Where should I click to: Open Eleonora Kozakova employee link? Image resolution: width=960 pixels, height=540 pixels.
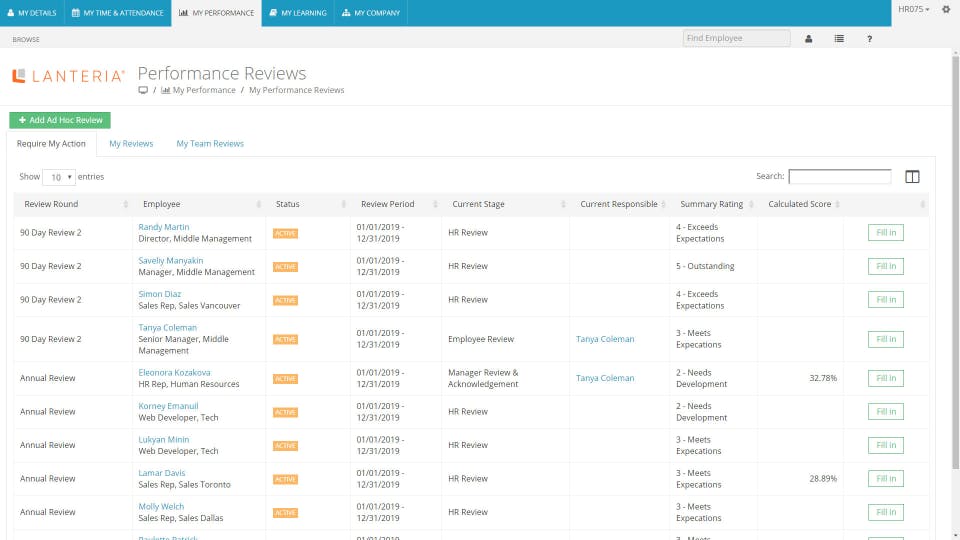tap(174, 372)
